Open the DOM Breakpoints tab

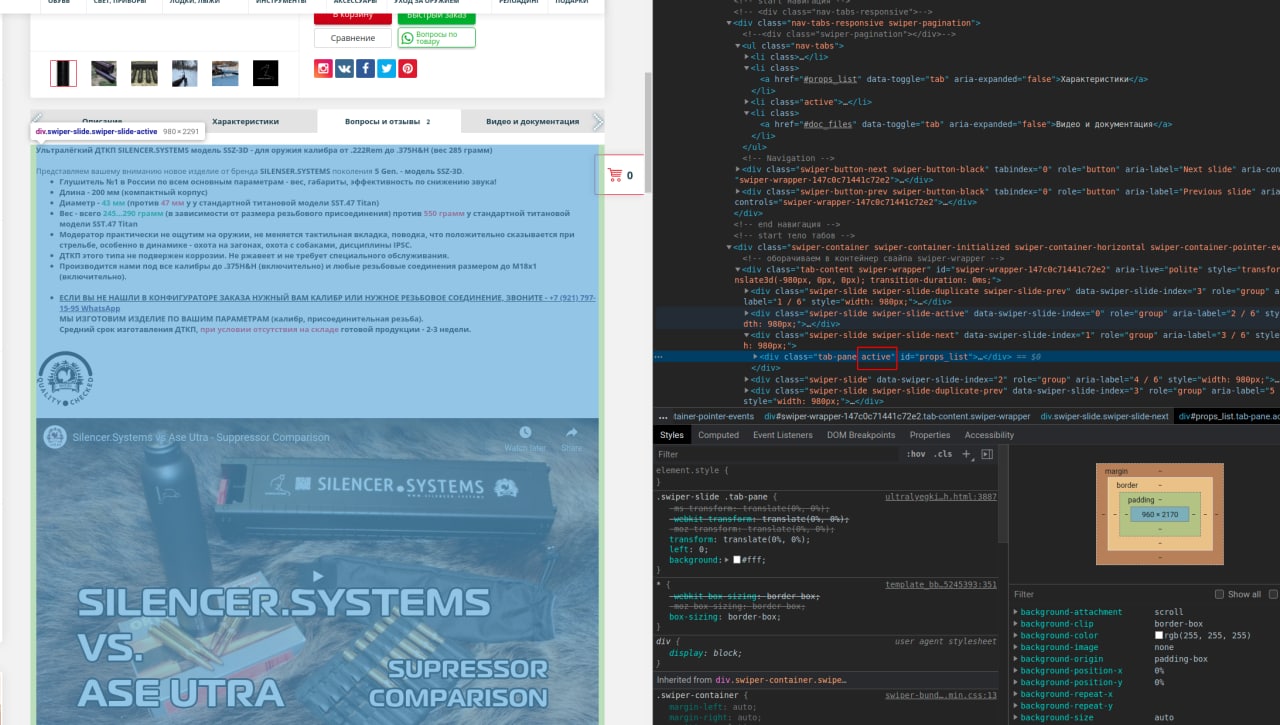[x=861, y=435]
